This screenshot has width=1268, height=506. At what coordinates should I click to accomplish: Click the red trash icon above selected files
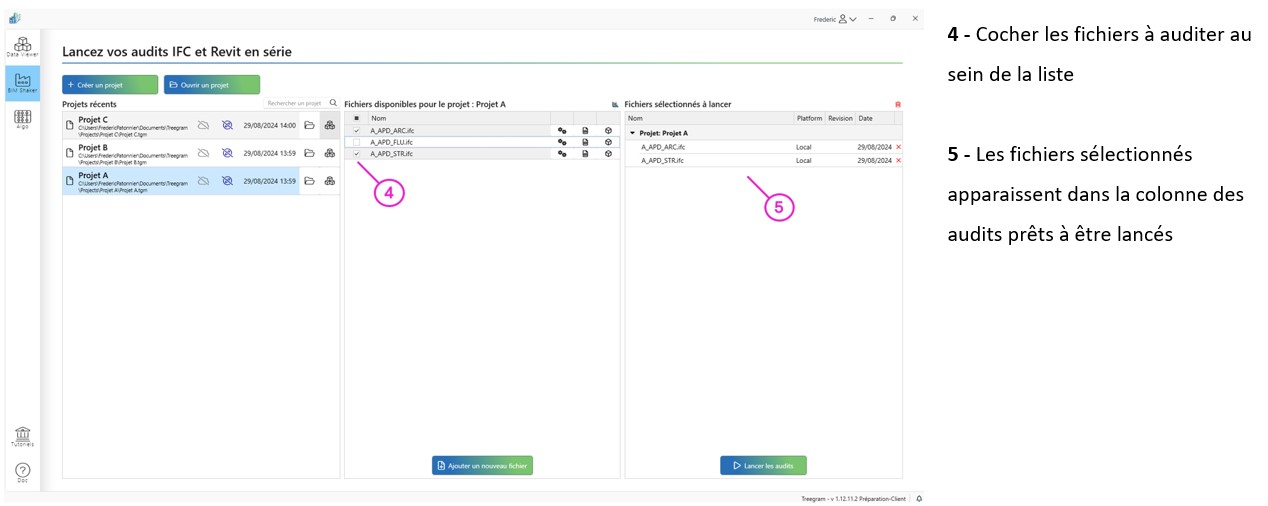click(x=897, y=104)
